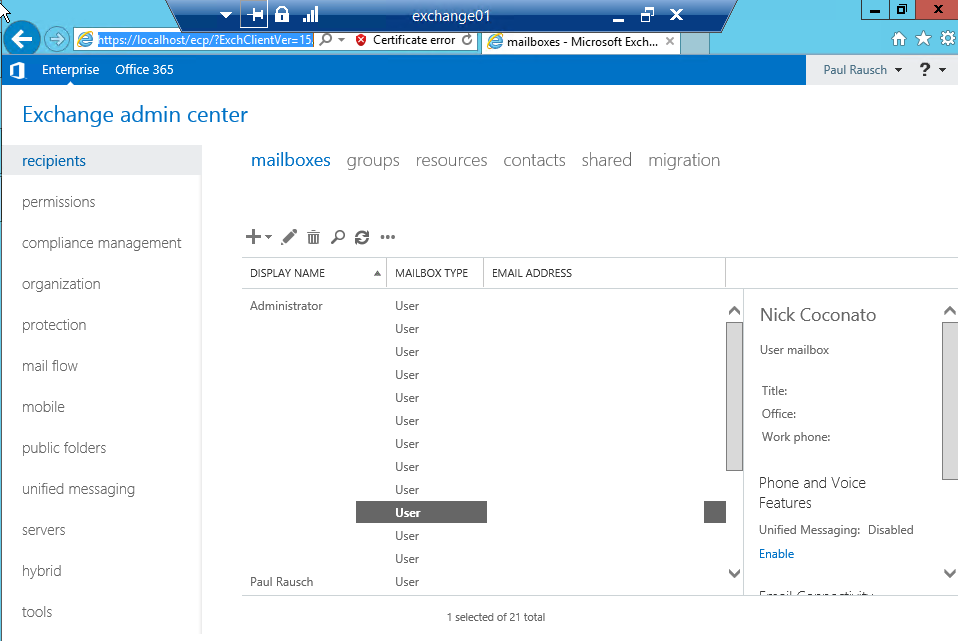Image resolution: width=958 pixels, height=641 pixels.
Task: Click the browser Back arrow button
Action: coord(21,40)
